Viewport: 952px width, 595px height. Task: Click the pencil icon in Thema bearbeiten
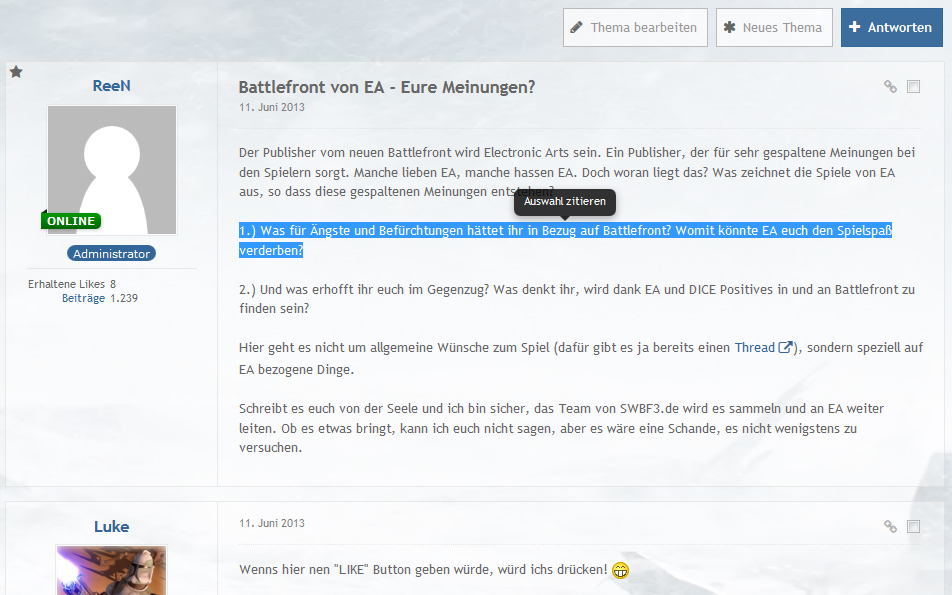(577, 27)
